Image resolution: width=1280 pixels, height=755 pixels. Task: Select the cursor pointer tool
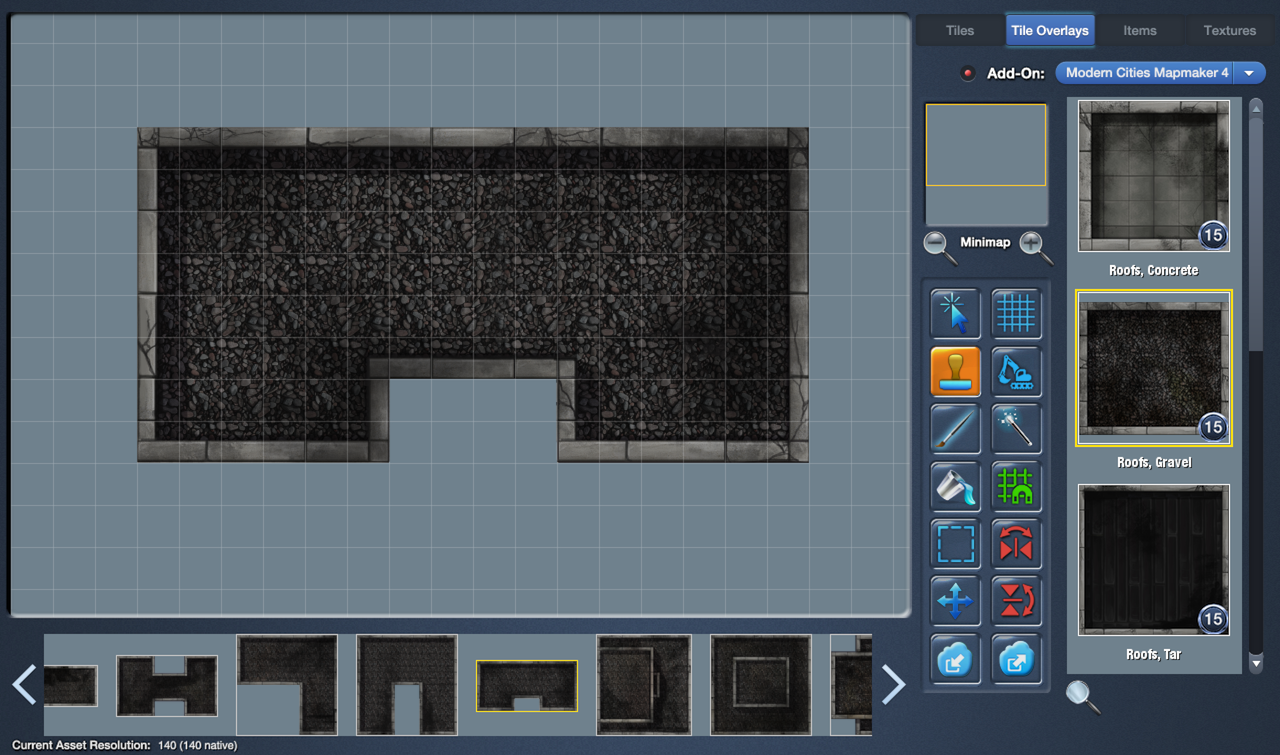[955, 313]
